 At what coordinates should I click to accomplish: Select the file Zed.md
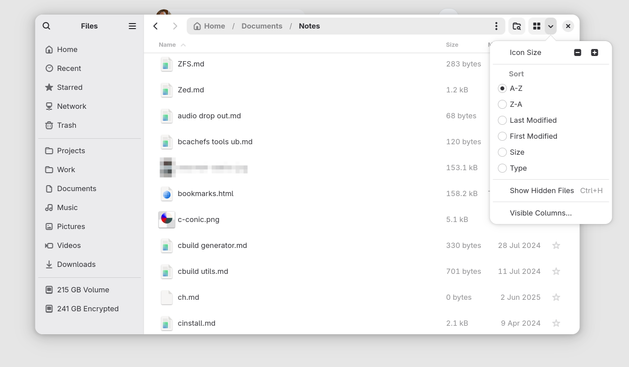(x=191, y=90)
